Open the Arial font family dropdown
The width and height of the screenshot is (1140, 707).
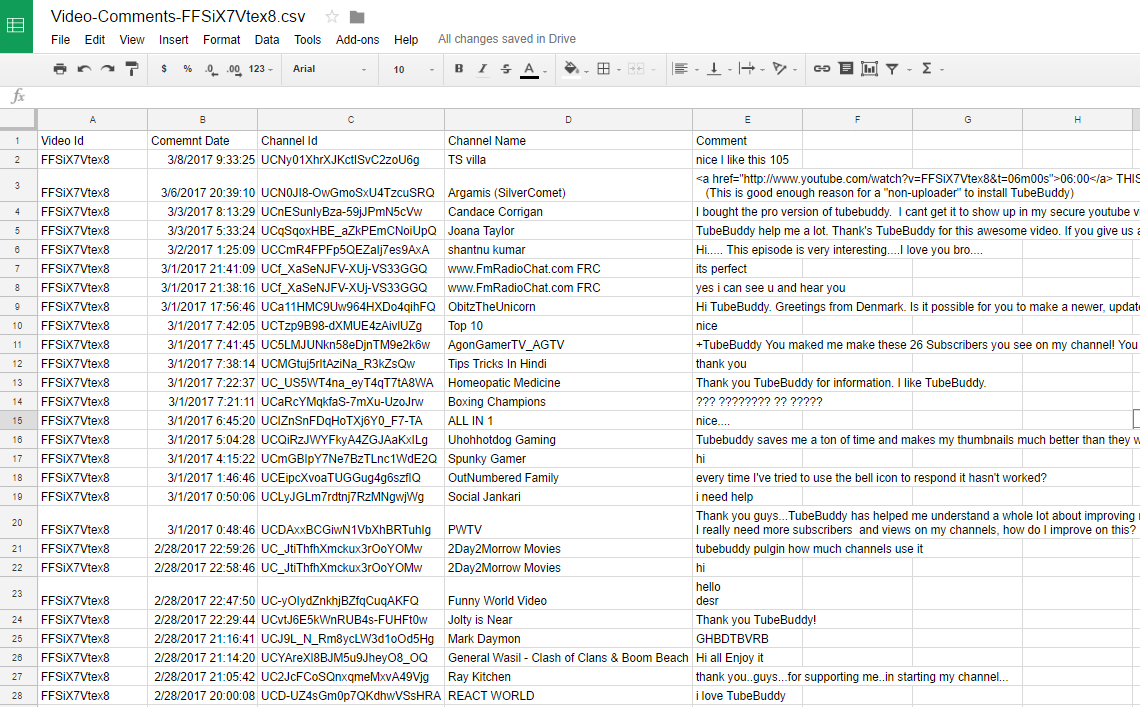click(329, 69)
